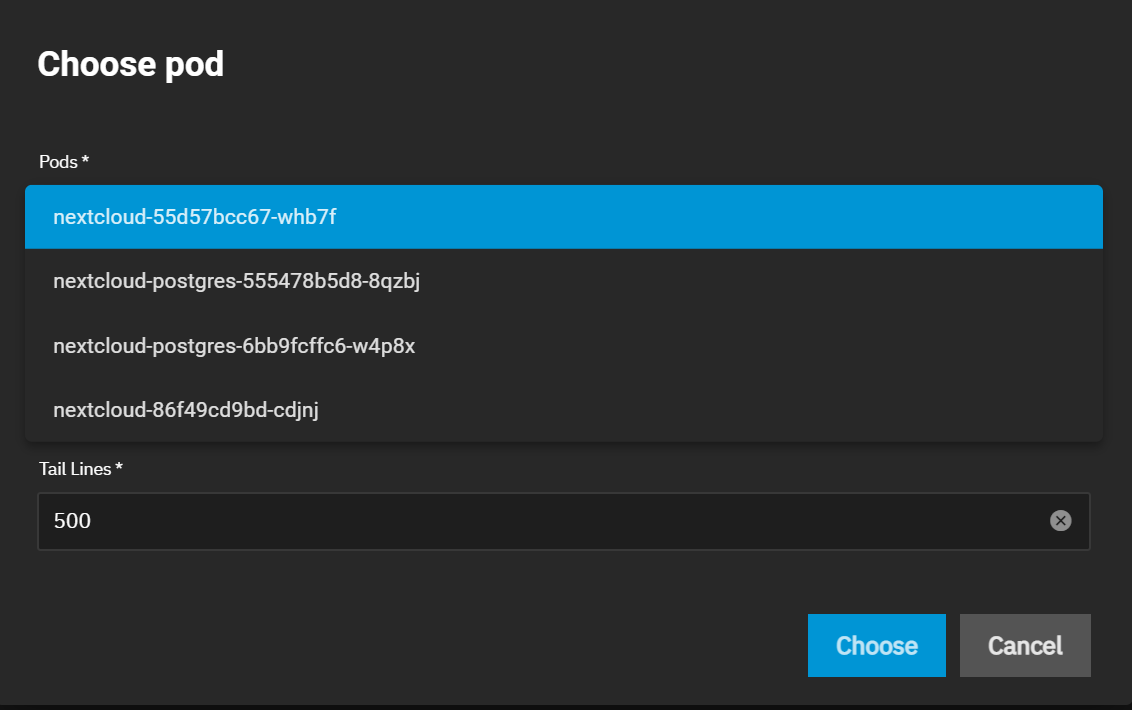
Task: Cancel the Choose pod dialog
Action: [1025, 645]
